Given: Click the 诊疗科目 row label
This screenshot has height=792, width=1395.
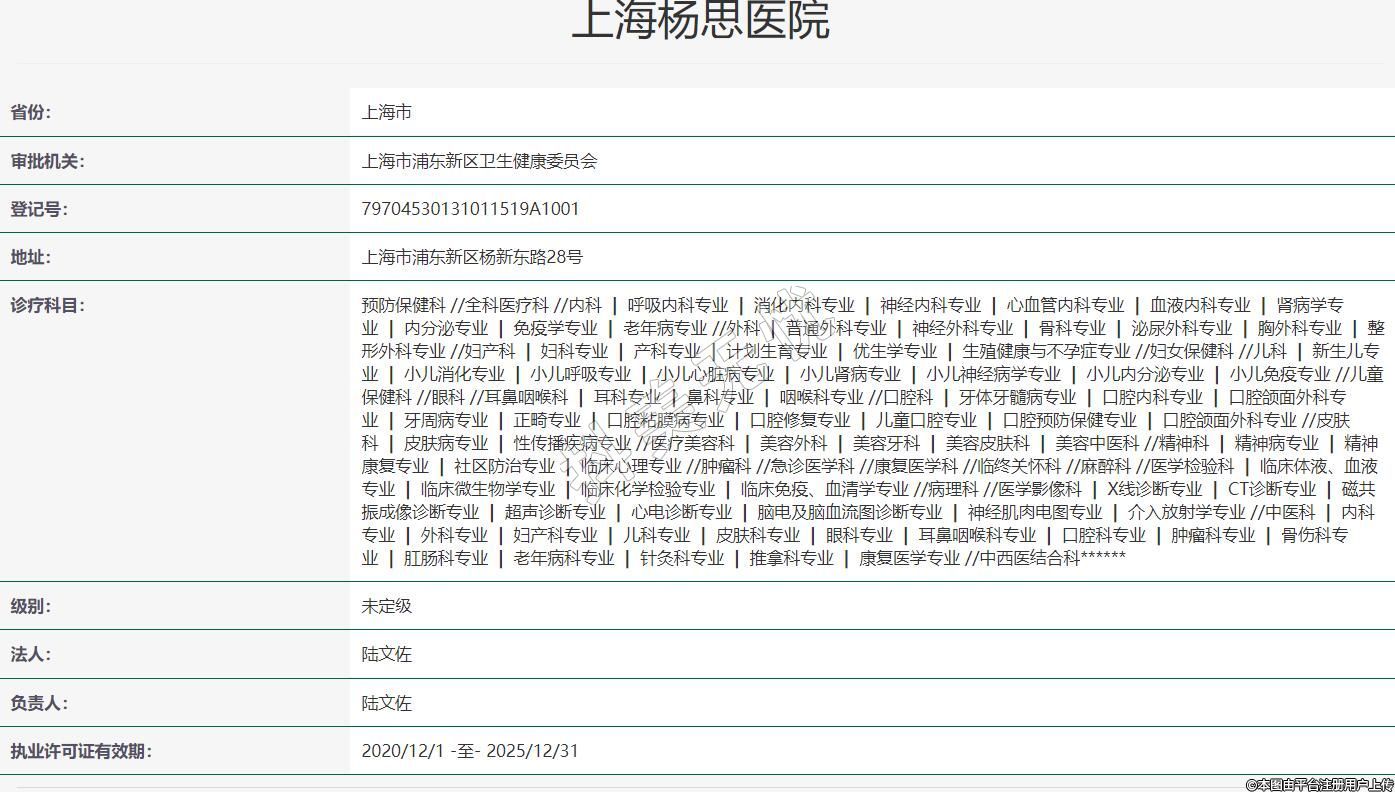Looking at the screenshot, I should pyautogui.click(x=47, y=306).
